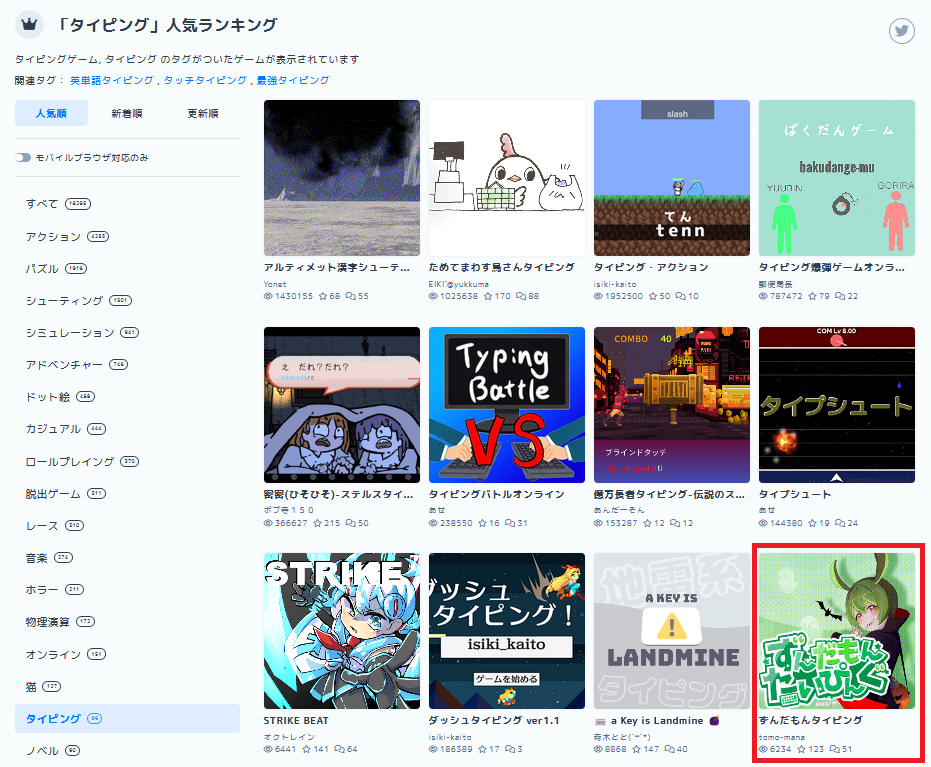Select the カジュアル category
Screen dimensions: 931x767
pyautogui.click(x=127, y=429)
